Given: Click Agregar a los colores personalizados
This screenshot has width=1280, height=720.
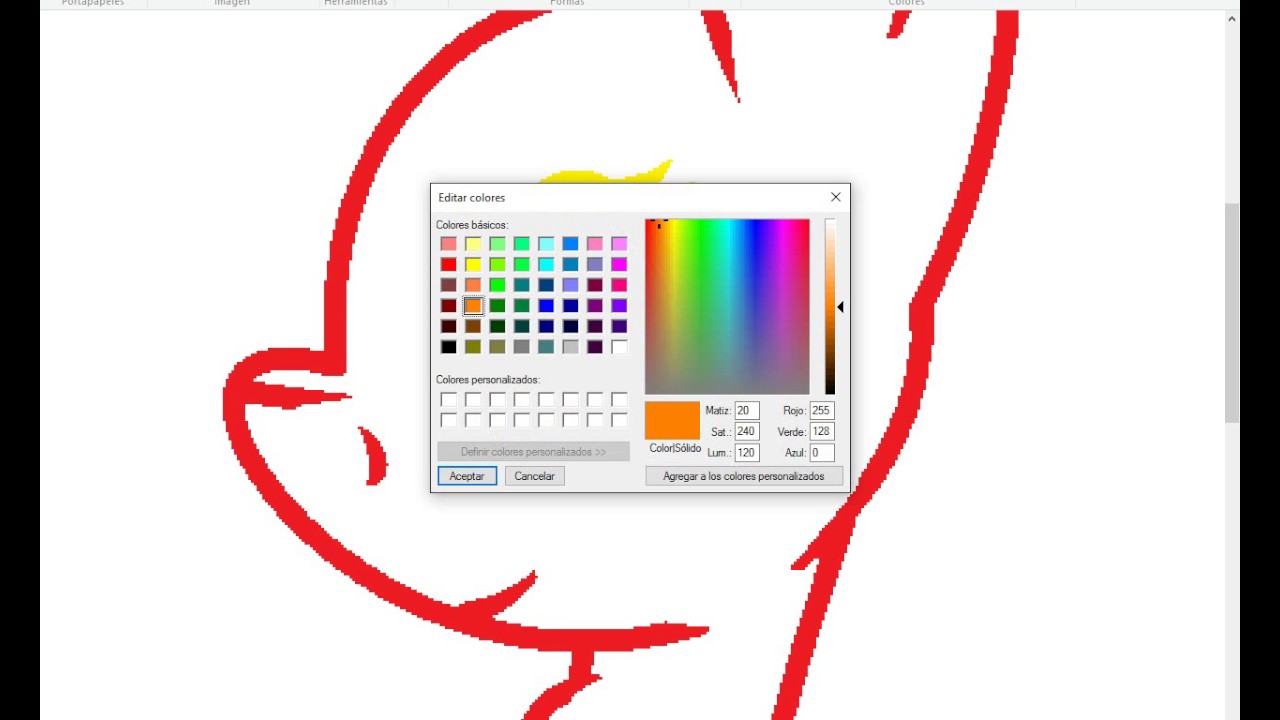Looking at the screenshot, I should tap(744, 476).
